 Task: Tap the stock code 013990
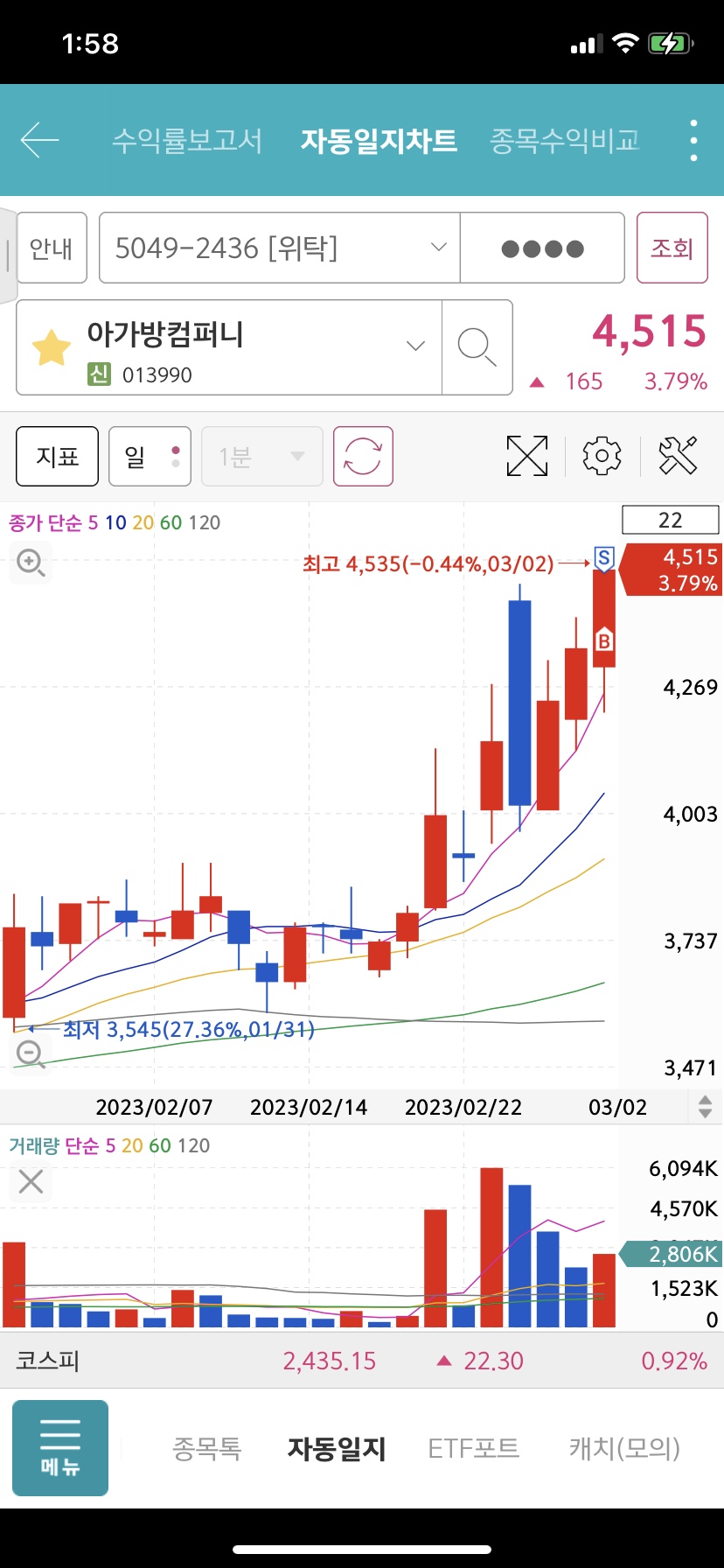point(157,374)
